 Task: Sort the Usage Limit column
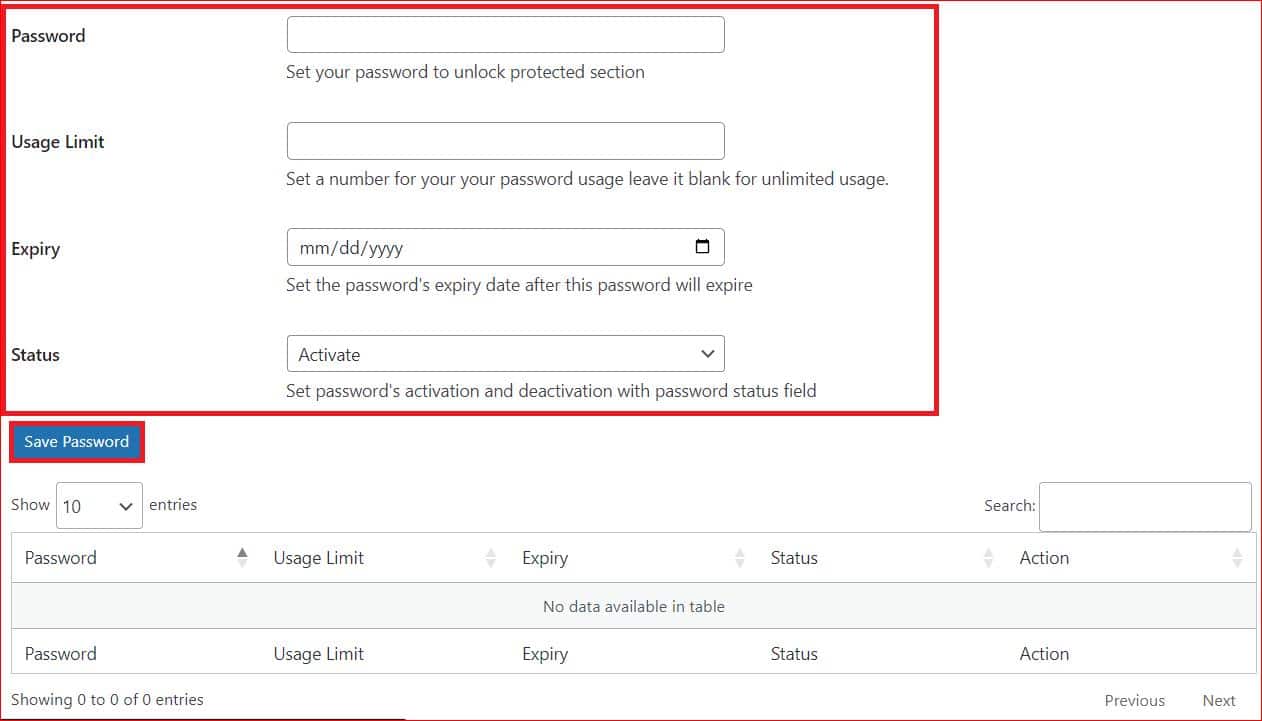[x=489, y=557]
